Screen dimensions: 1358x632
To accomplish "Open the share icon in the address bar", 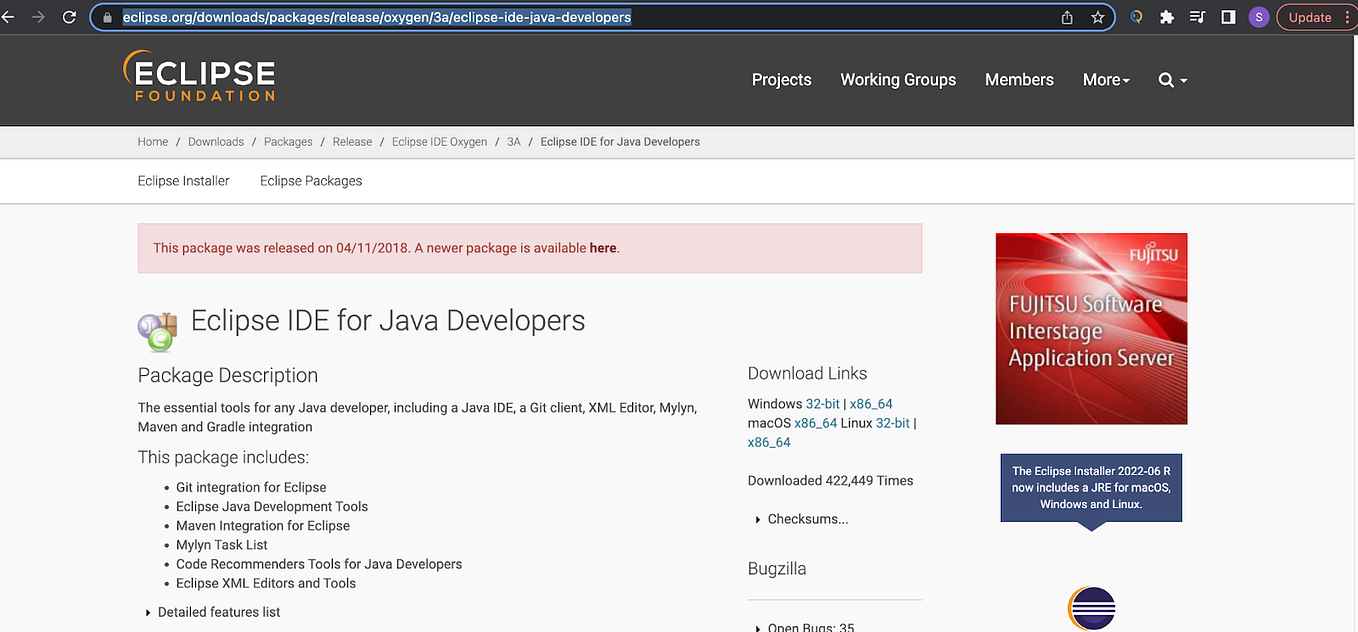I will point(1066,16).
